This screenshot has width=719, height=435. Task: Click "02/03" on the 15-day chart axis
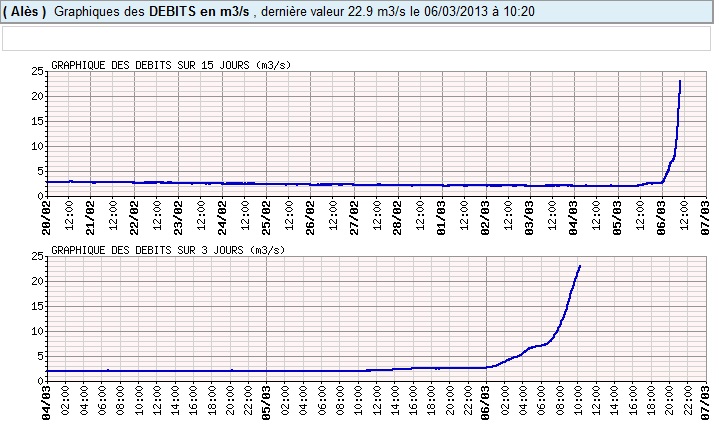[486, 218]
